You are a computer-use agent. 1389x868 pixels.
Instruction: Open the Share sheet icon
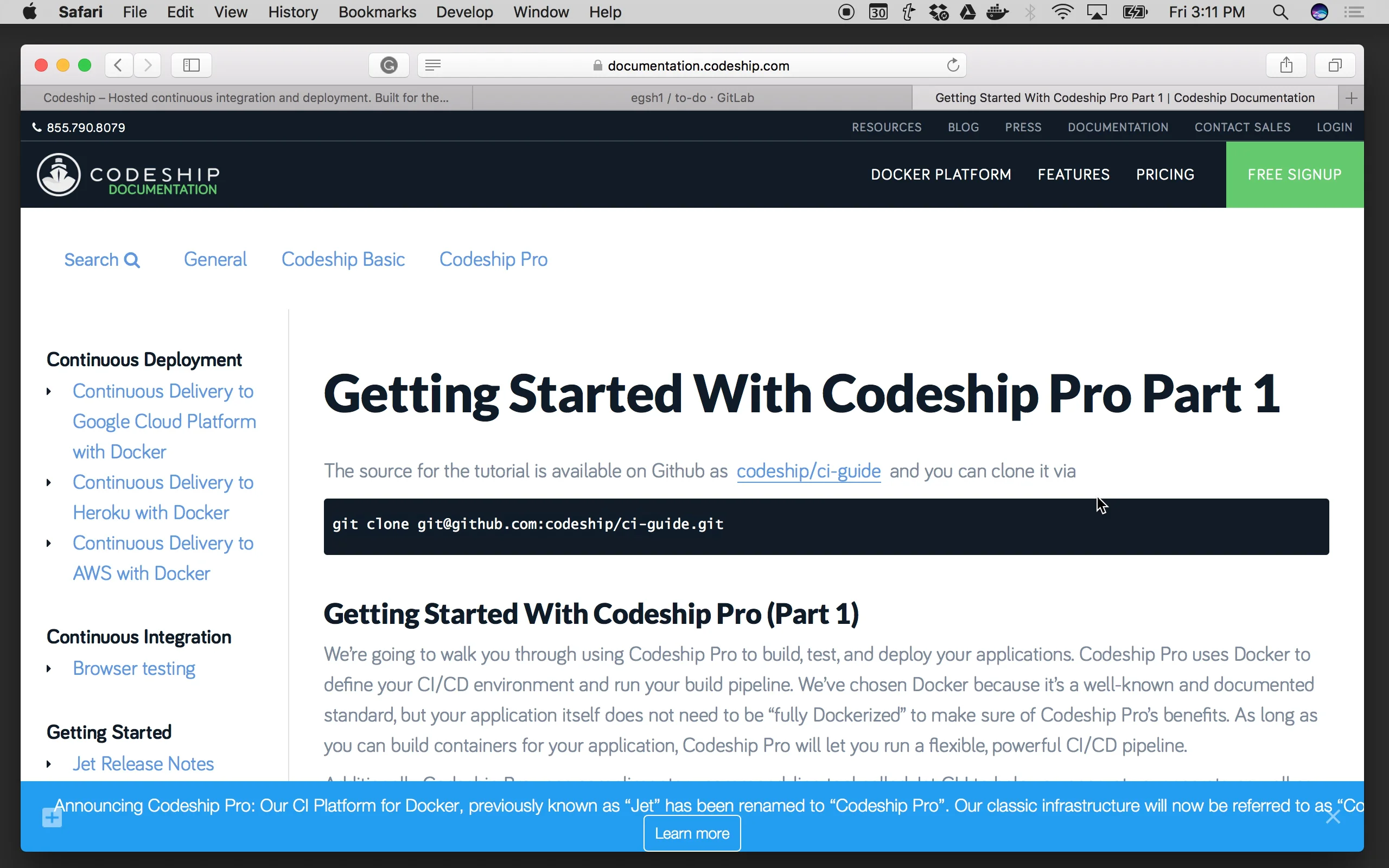click(x=1286, y=66)
